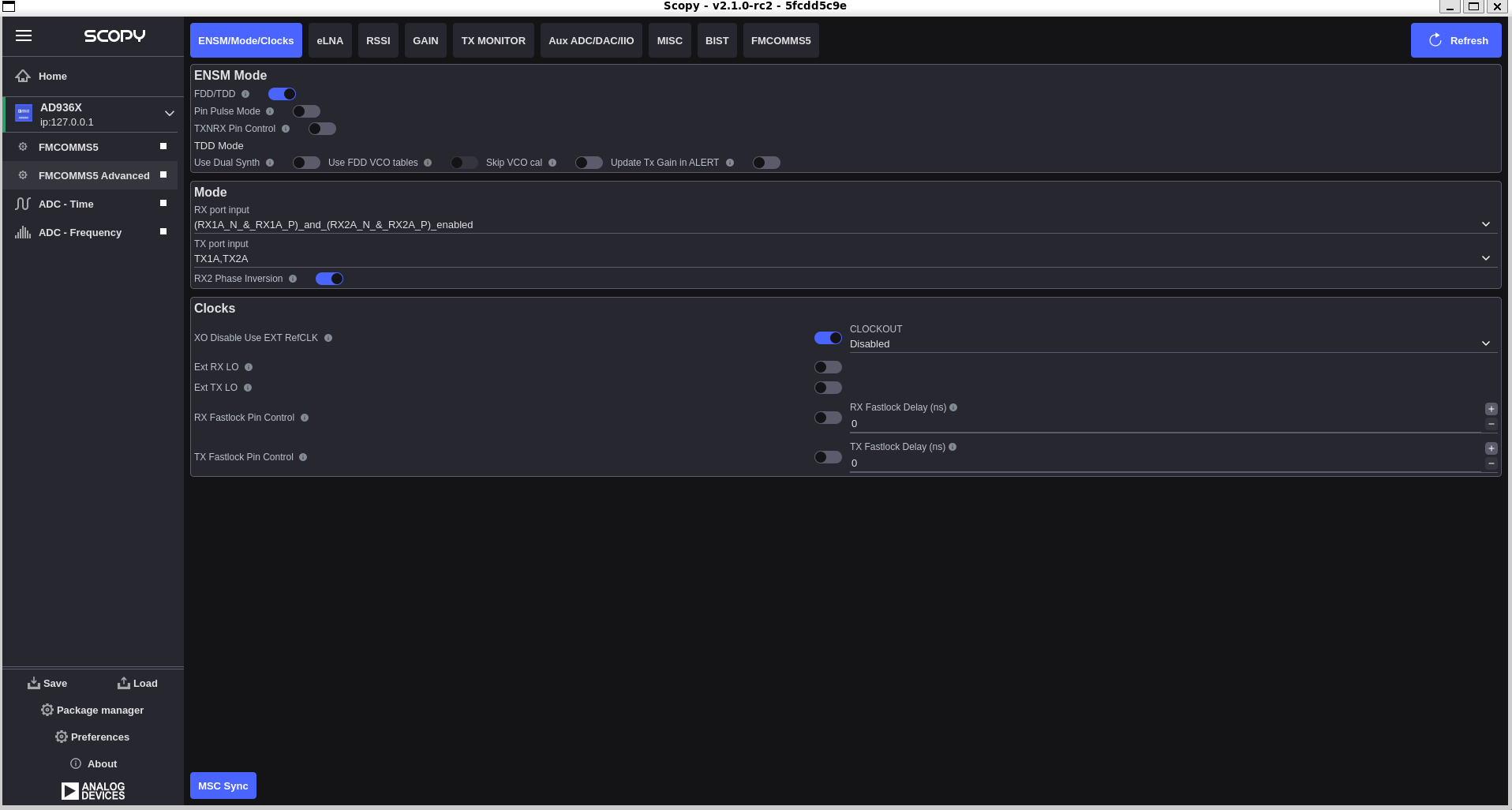Click the RX Fastlock Delay value field
Screen dimensions: 1512x810
click(x=1166, y=424)
